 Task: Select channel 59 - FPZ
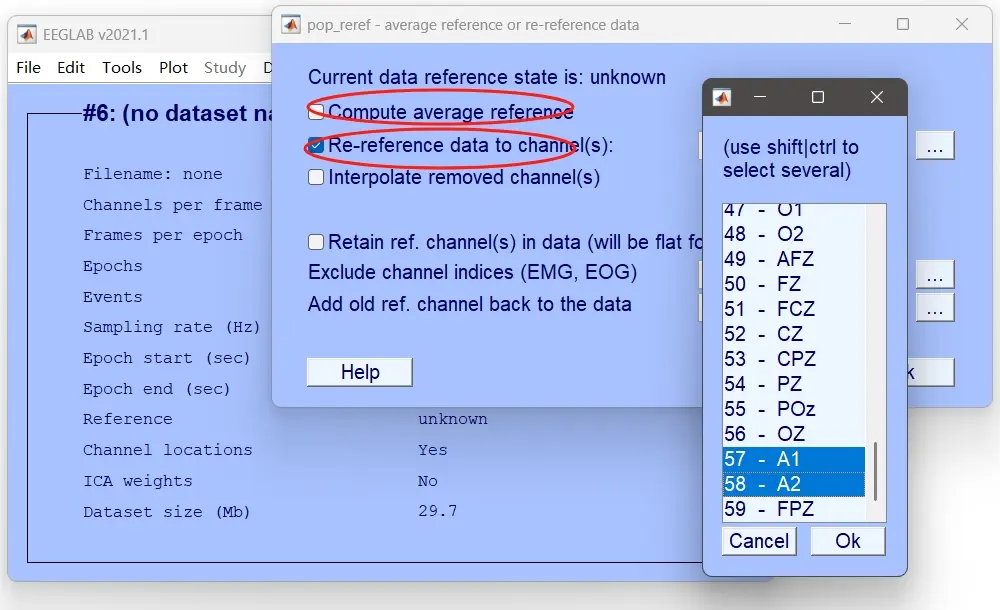793,509
